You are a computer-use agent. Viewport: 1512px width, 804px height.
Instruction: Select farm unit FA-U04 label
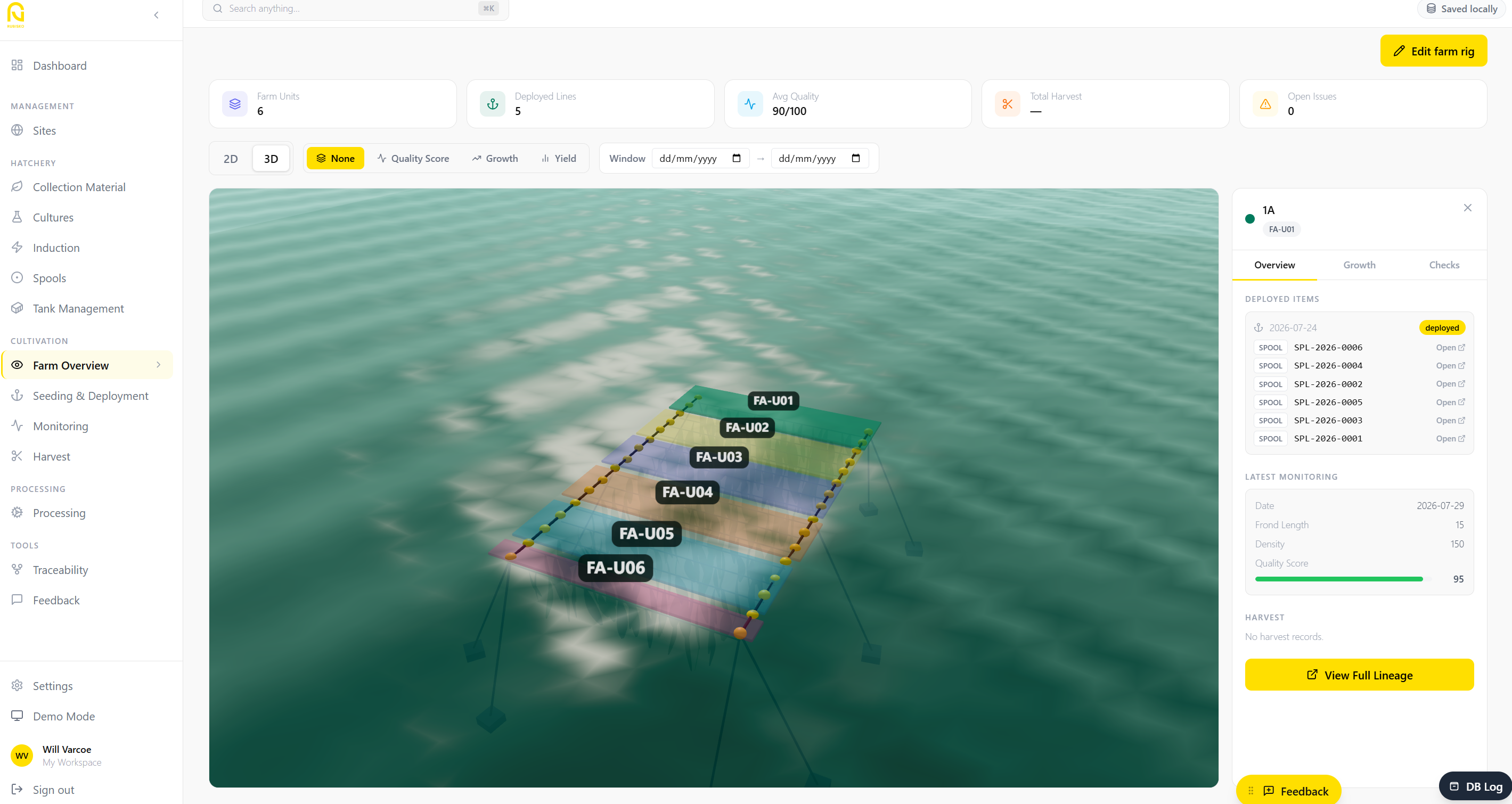[686, 492]
